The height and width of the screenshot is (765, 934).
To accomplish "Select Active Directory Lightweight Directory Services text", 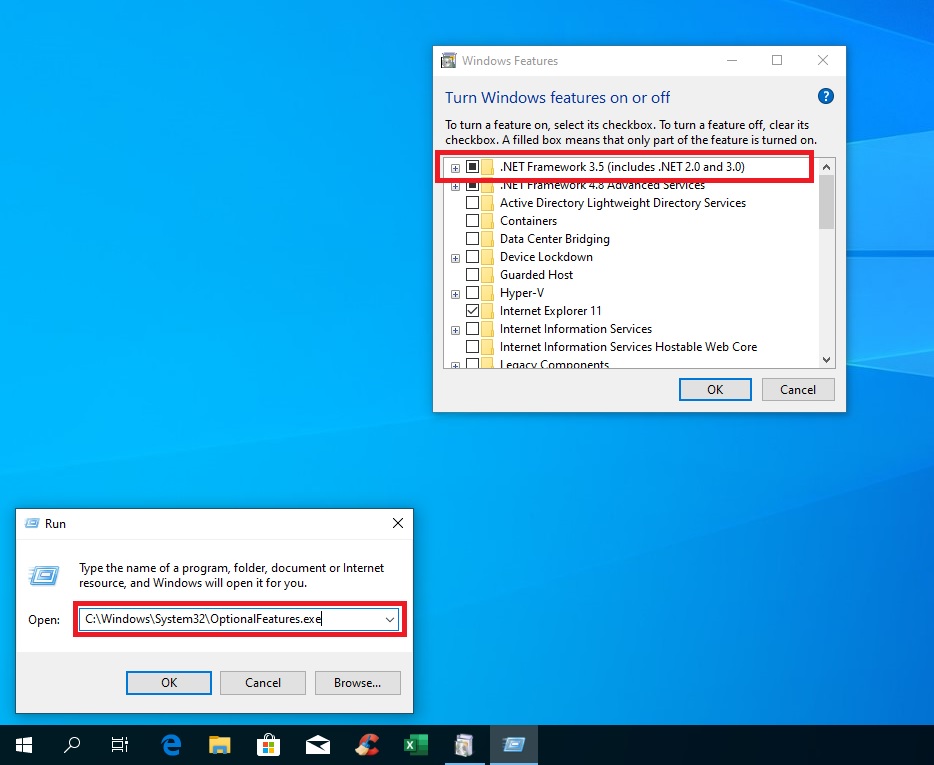I will pos(622,203).
